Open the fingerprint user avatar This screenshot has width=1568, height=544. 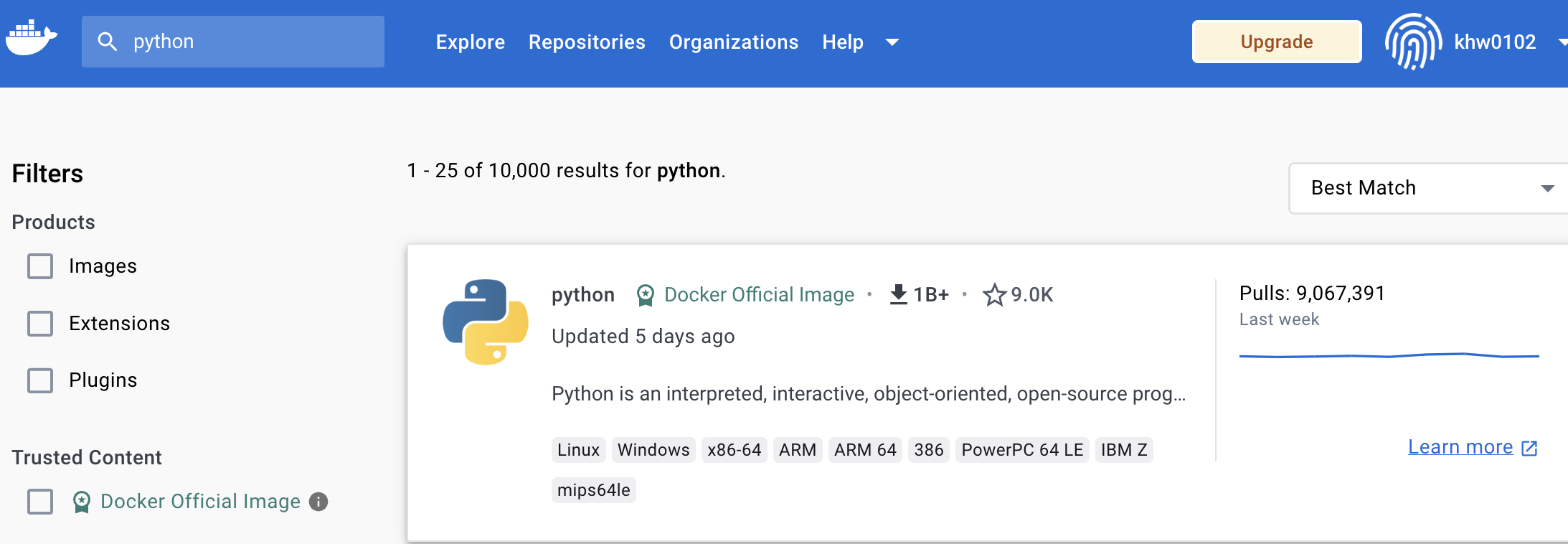tap(1413, 42)
